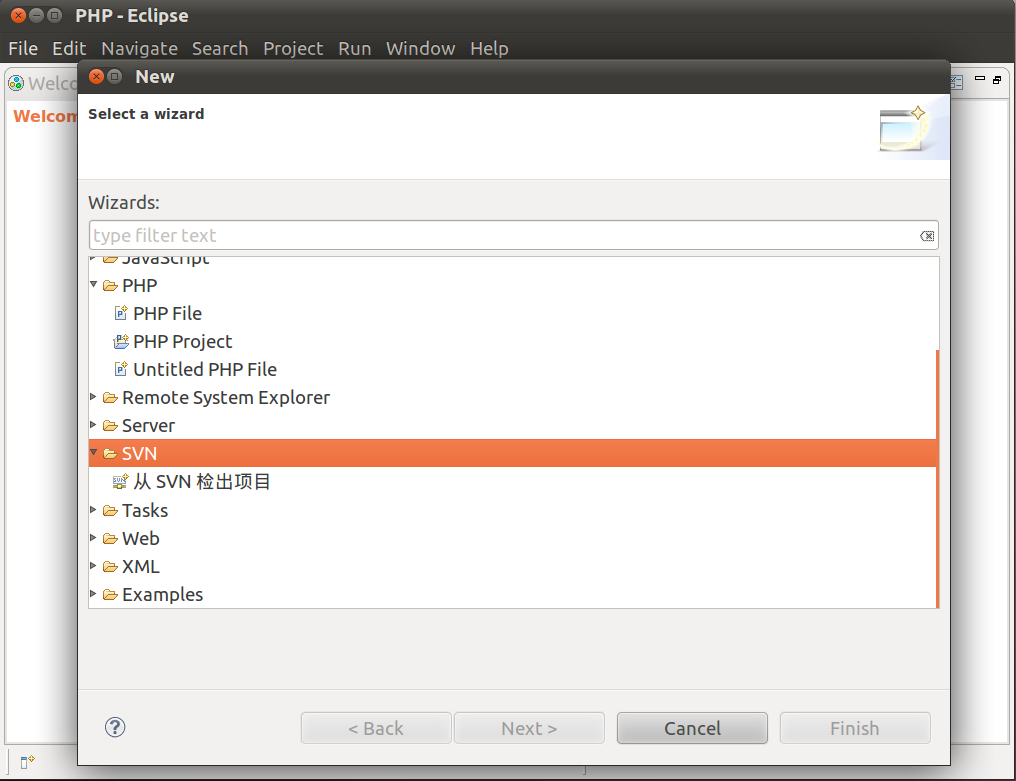Open the File menu

[x=23, y=49]
